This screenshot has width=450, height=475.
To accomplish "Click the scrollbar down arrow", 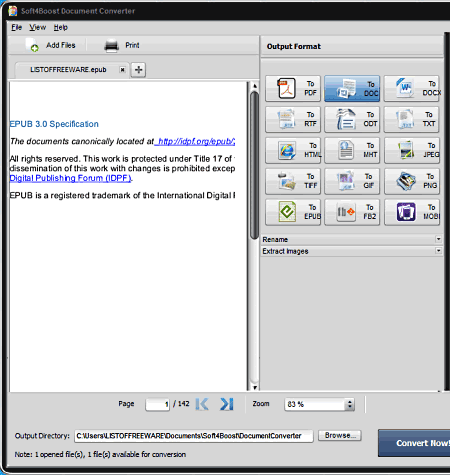I will pyautogui.click(x=255, y=387).
